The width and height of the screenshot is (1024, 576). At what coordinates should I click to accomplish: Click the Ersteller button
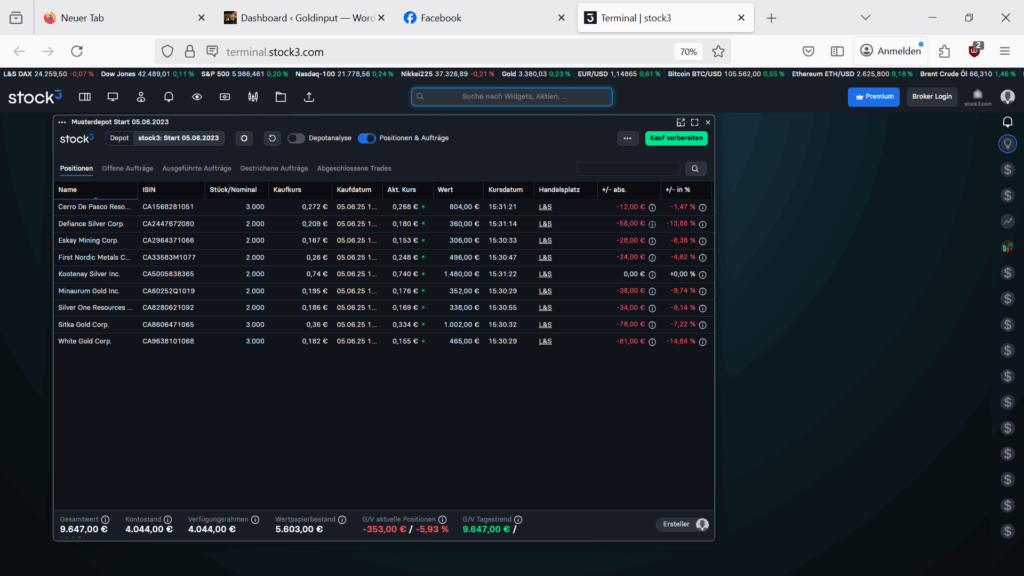tap(682, 524)
